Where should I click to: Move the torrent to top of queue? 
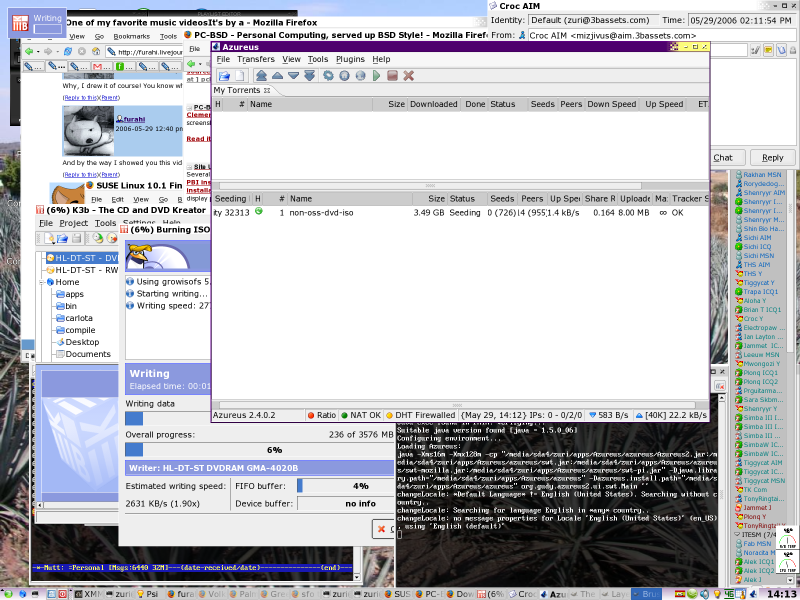pyautogui.click(x=262, y=75)
